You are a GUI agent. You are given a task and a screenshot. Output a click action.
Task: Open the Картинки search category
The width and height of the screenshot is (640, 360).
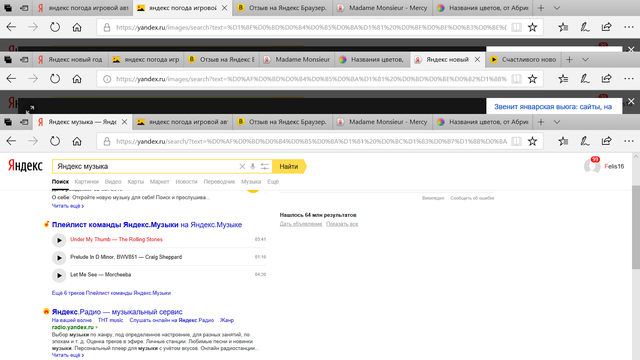(x=87, y=182)
